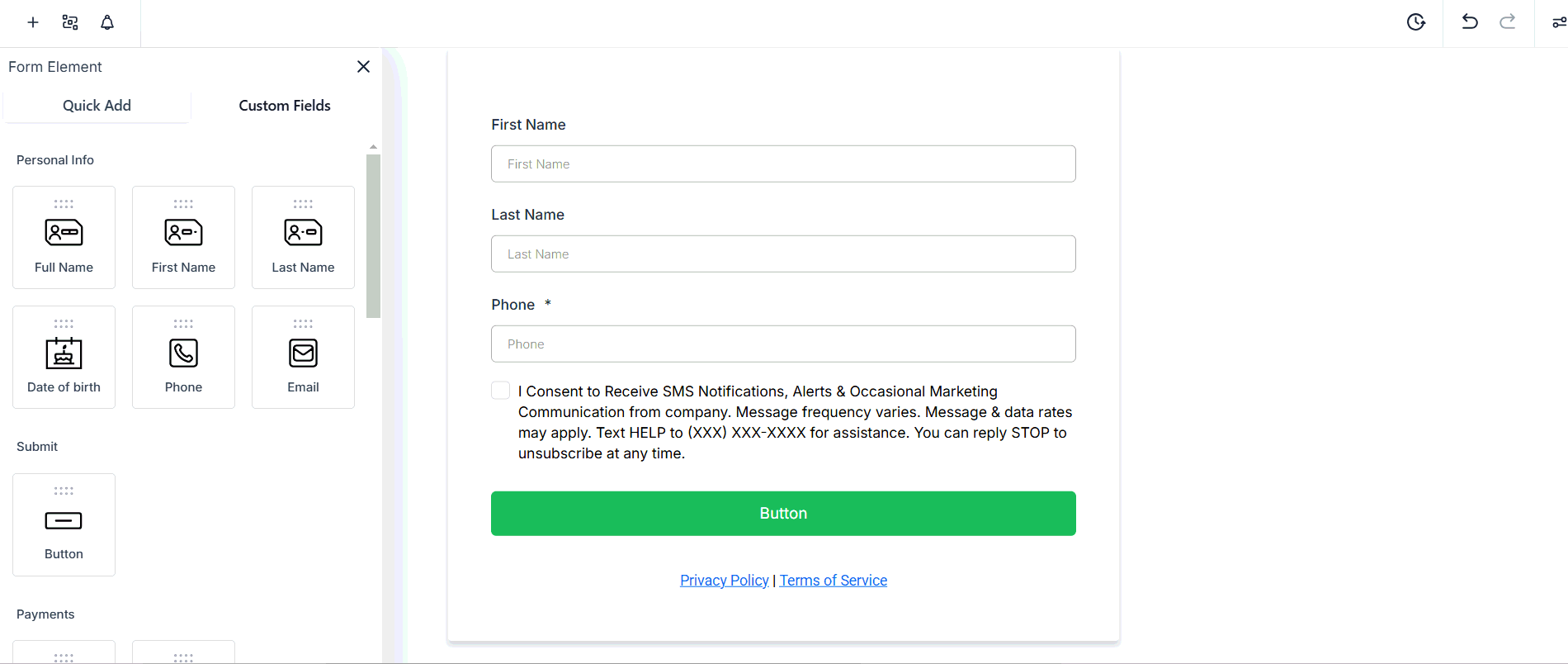Select the Date of birth element

click(x=64, y=357)
